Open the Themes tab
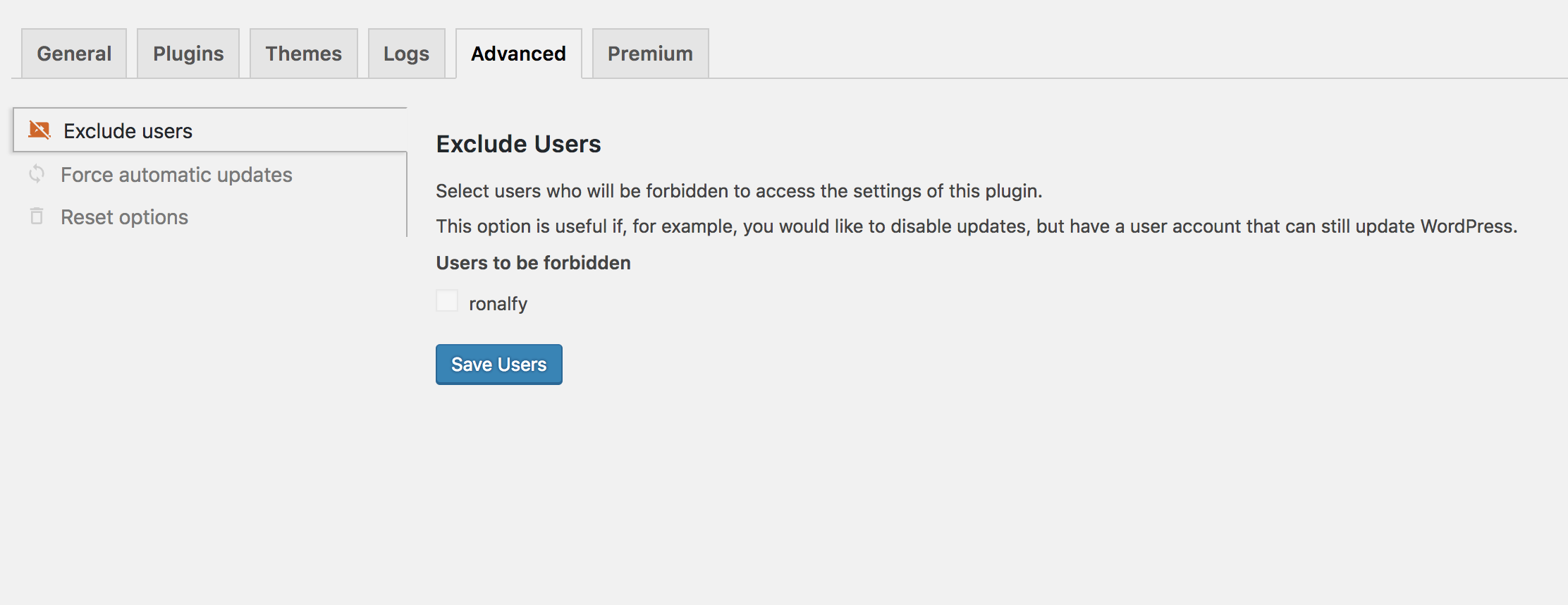The height and width of the screenshot is (605, 1568). [304, 54]
